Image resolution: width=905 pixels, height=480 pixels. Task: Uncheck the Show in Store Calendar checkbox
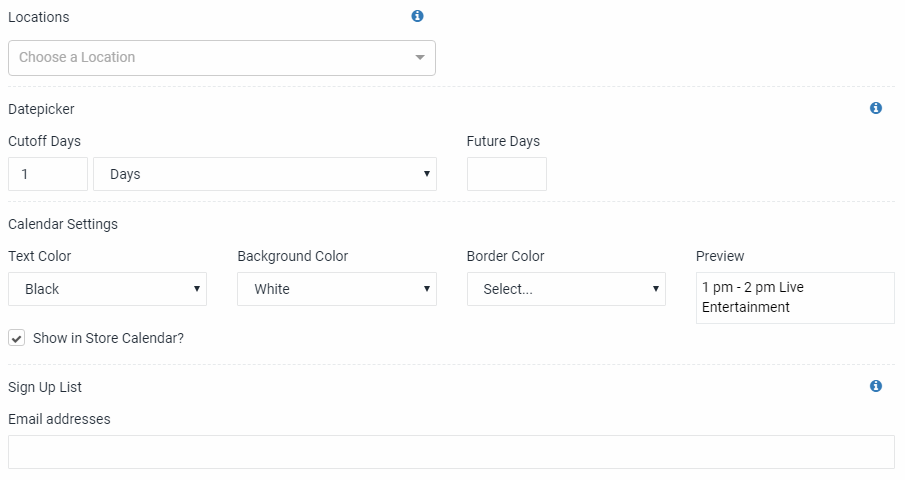point(17,338)
